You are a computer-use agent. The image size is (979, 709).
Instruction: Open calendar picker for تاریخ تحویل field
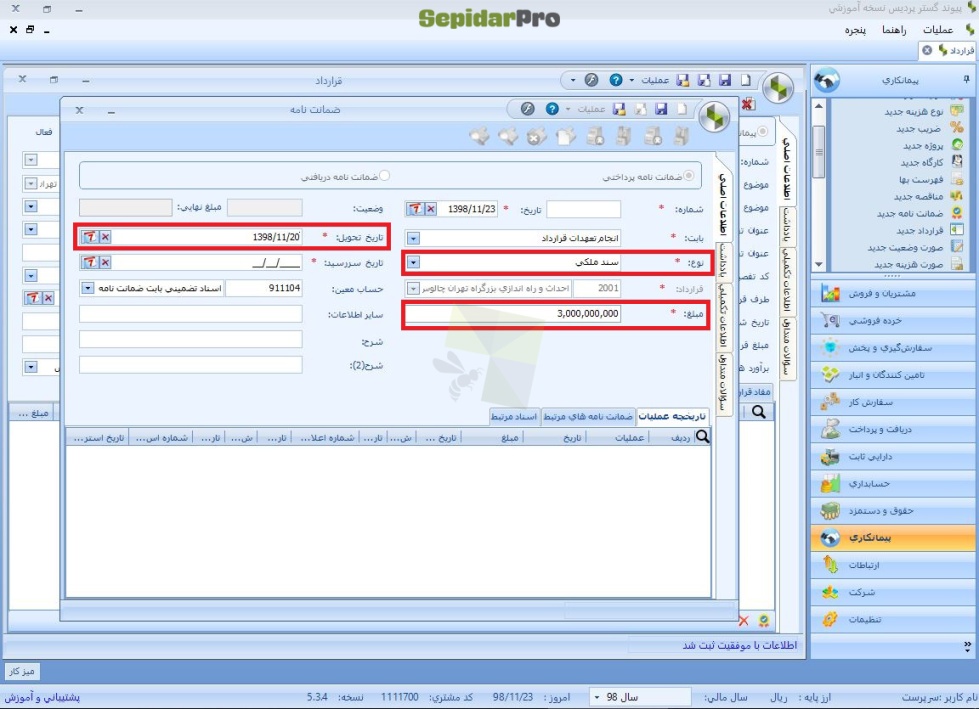pyautogui.click(x=90, y=237)
